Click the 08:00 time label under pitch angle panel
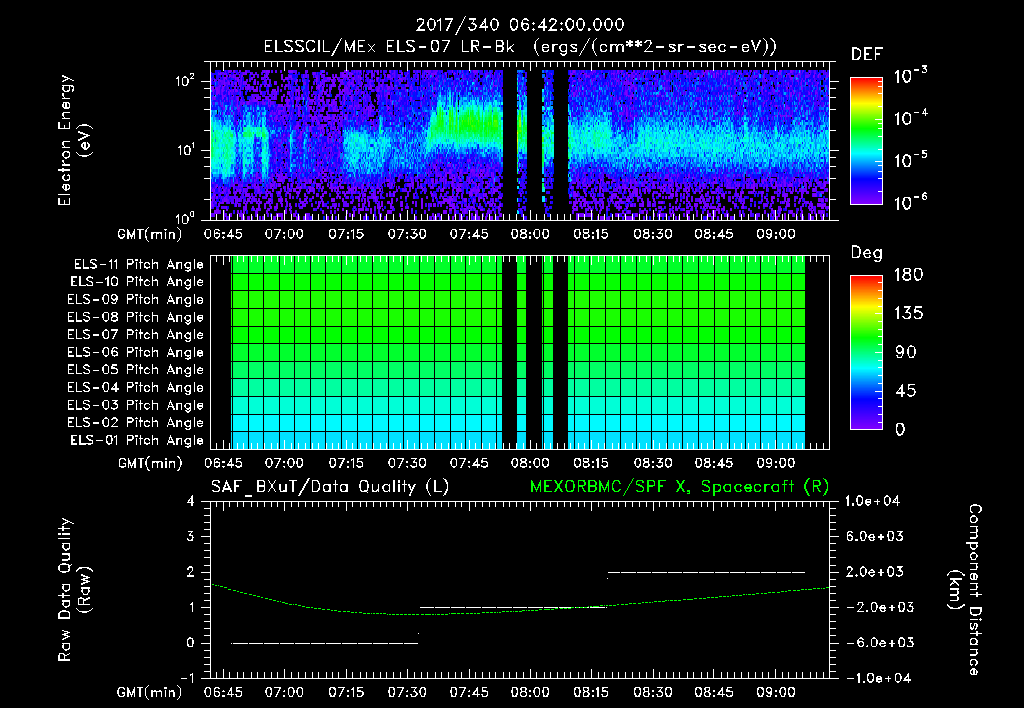 530,464
